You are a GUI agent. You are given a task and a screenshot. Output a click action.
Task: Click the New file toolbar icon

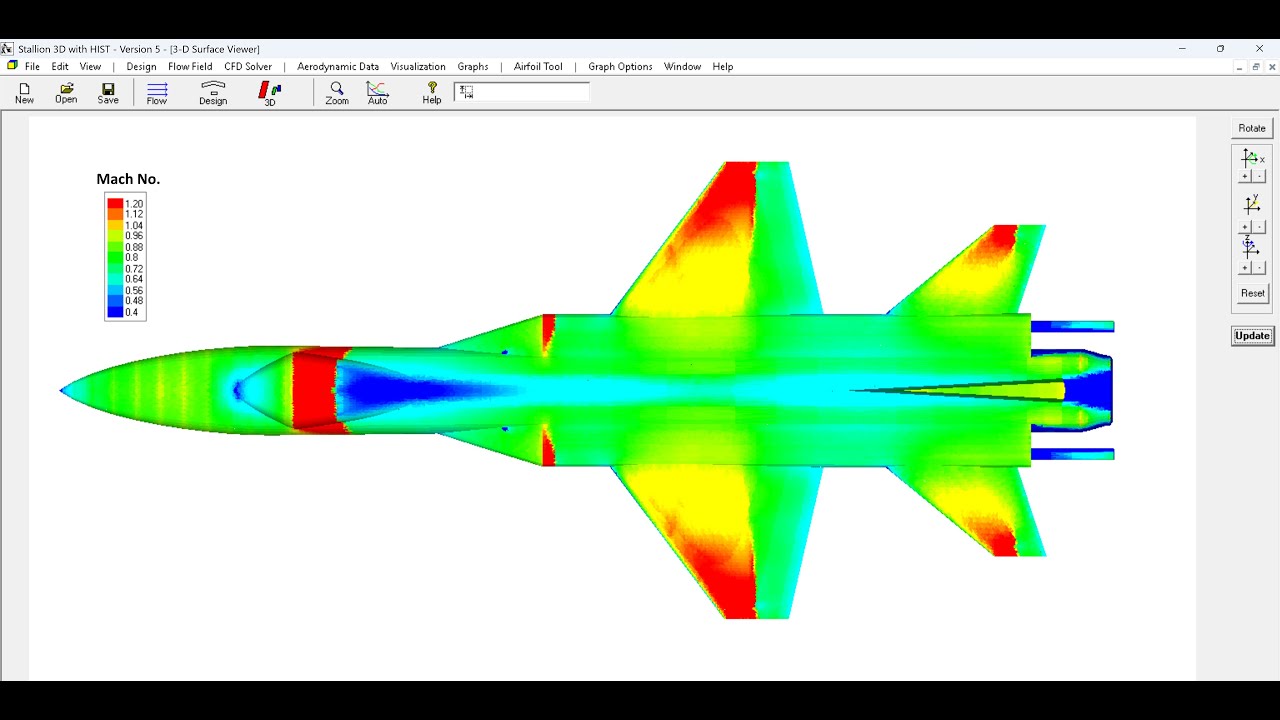coord(24,93)
